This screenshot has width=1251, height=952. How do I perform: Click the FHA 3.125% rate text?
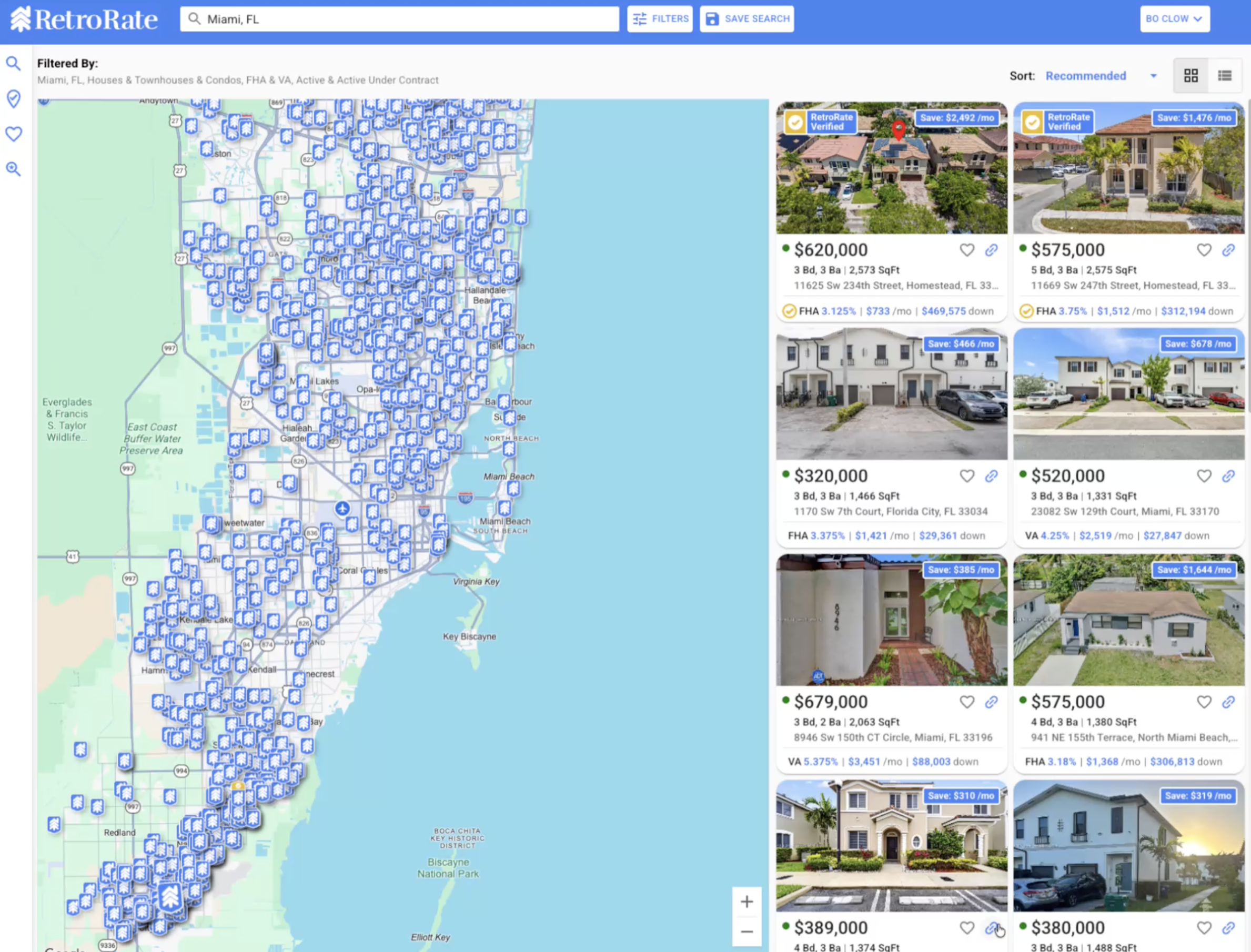coord(827,311)
